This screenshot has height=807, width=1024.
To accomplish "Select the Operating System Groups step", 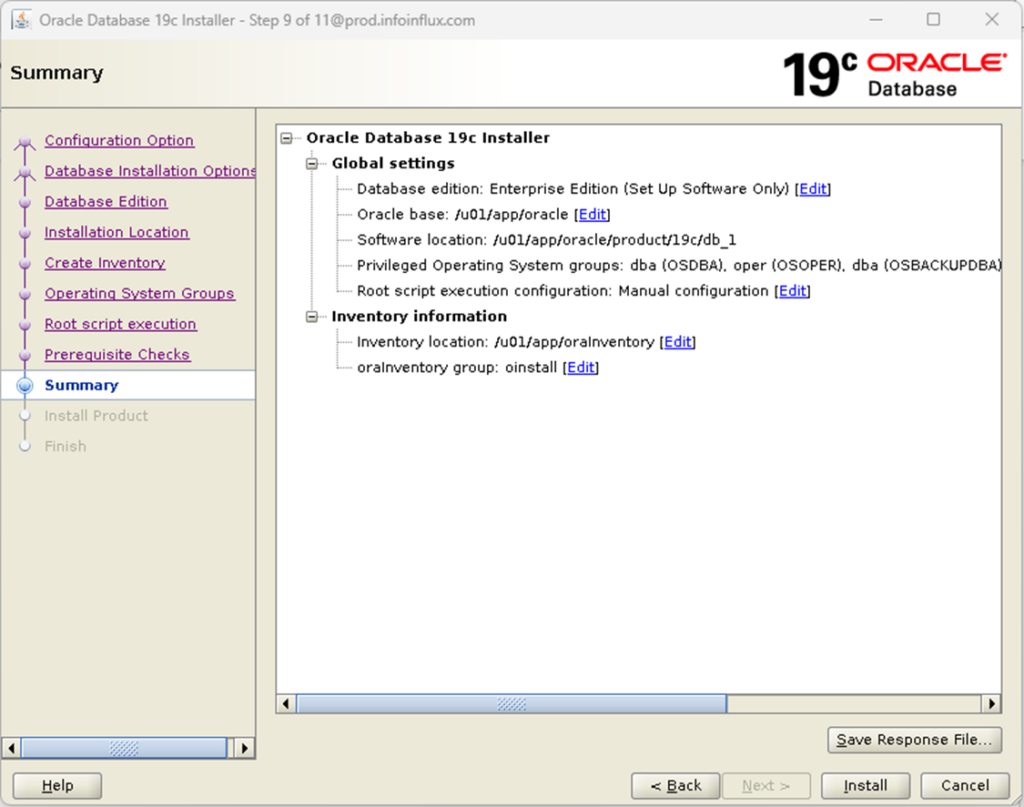I will pyautogui.click(x=140, y=293).
